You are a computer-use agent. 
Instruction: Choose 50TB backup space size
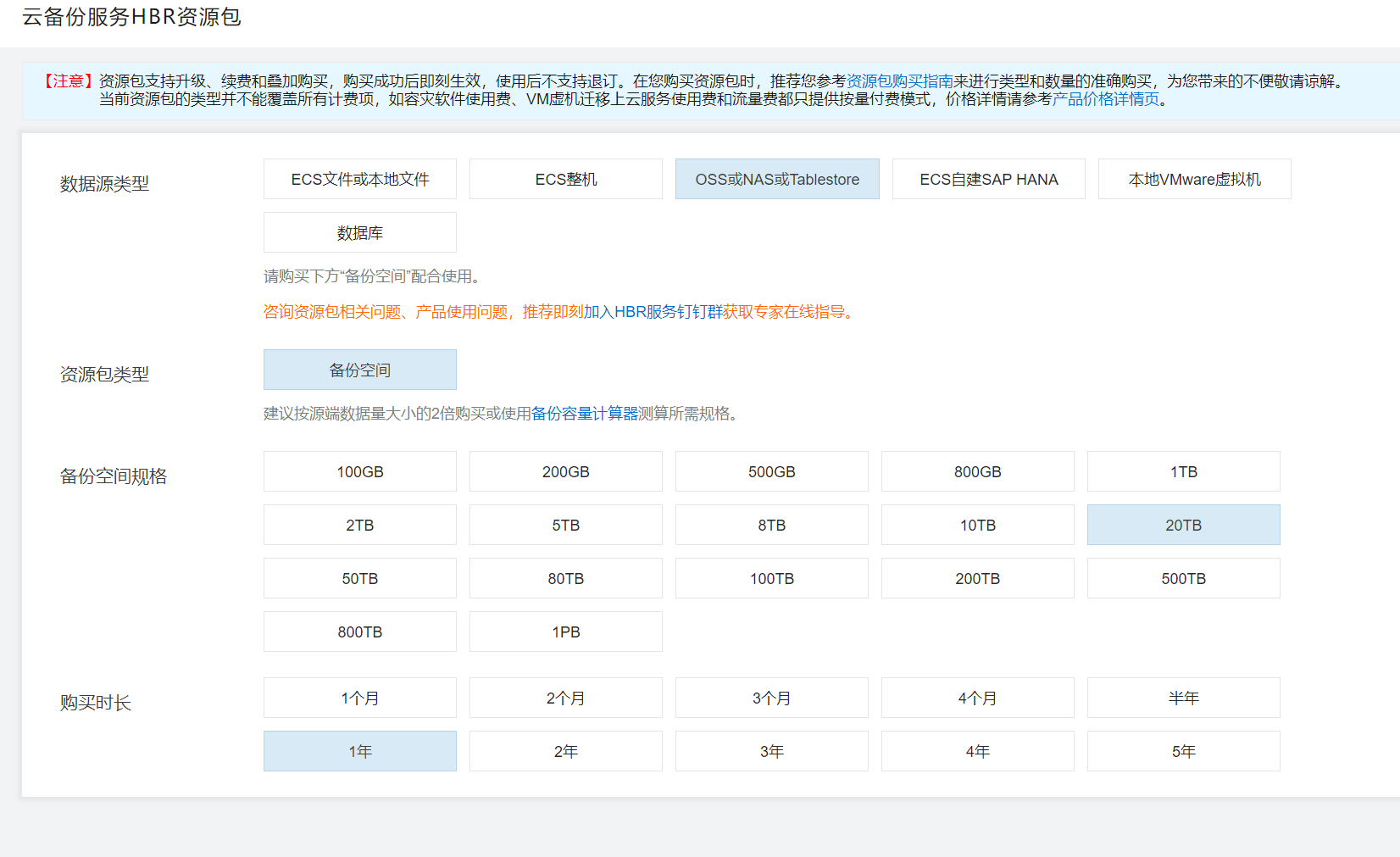click(360, 578)
